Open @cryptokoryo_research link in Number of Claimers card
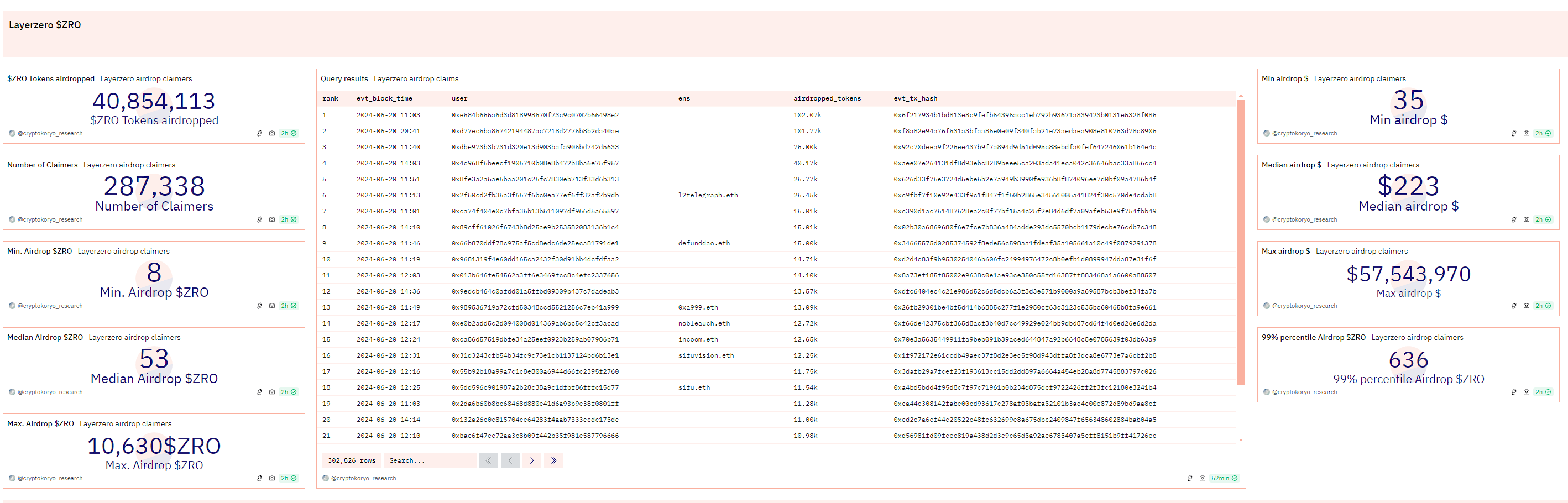 tap(50, 219)
